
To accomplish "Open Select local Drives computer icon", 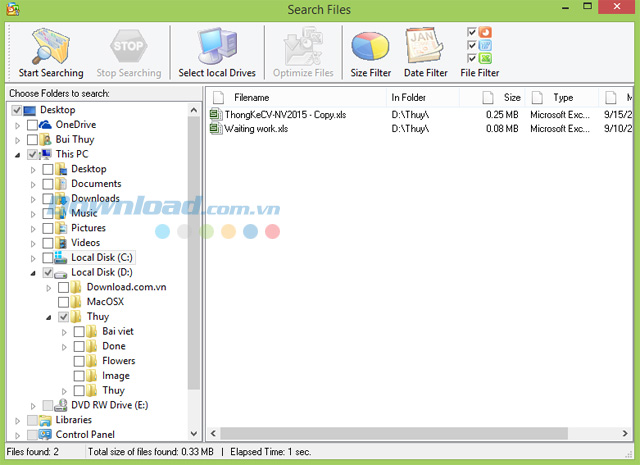I will click(x=217, y=46).
